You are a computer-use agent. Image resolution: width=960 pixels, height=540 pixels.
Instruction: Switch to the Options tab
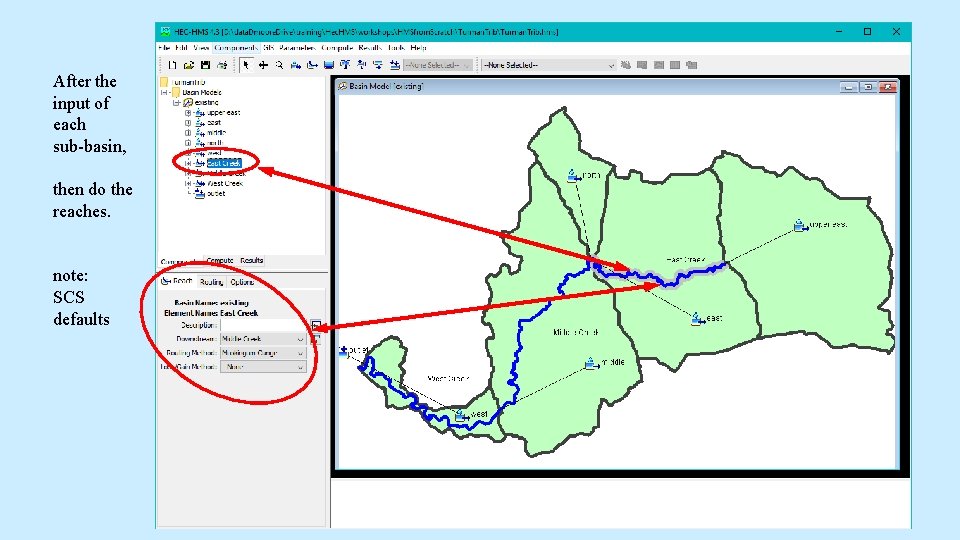tap(242, 282)
